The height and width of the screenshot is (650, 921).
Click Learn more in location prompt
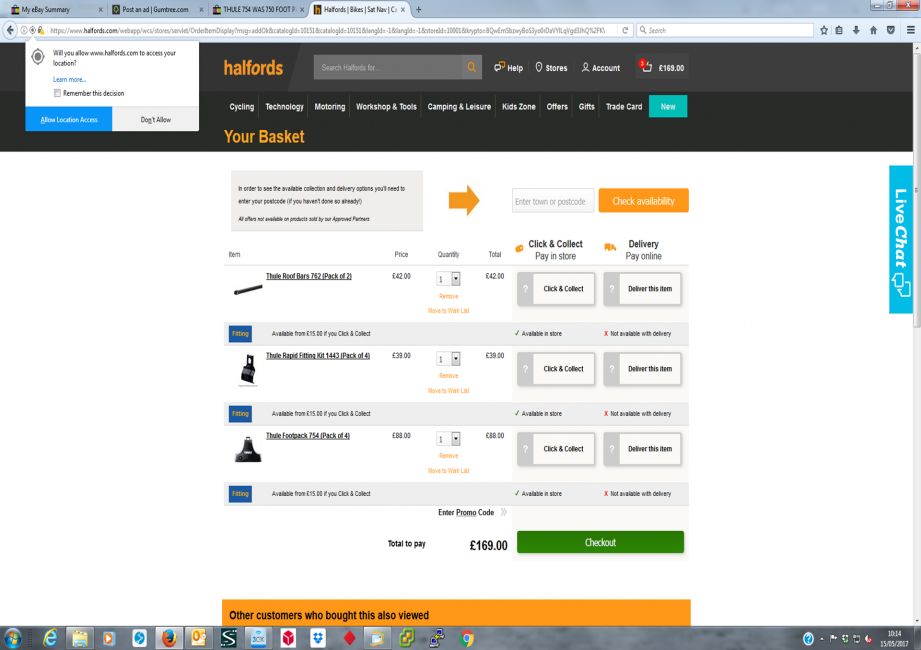click(x=69, y=79)
